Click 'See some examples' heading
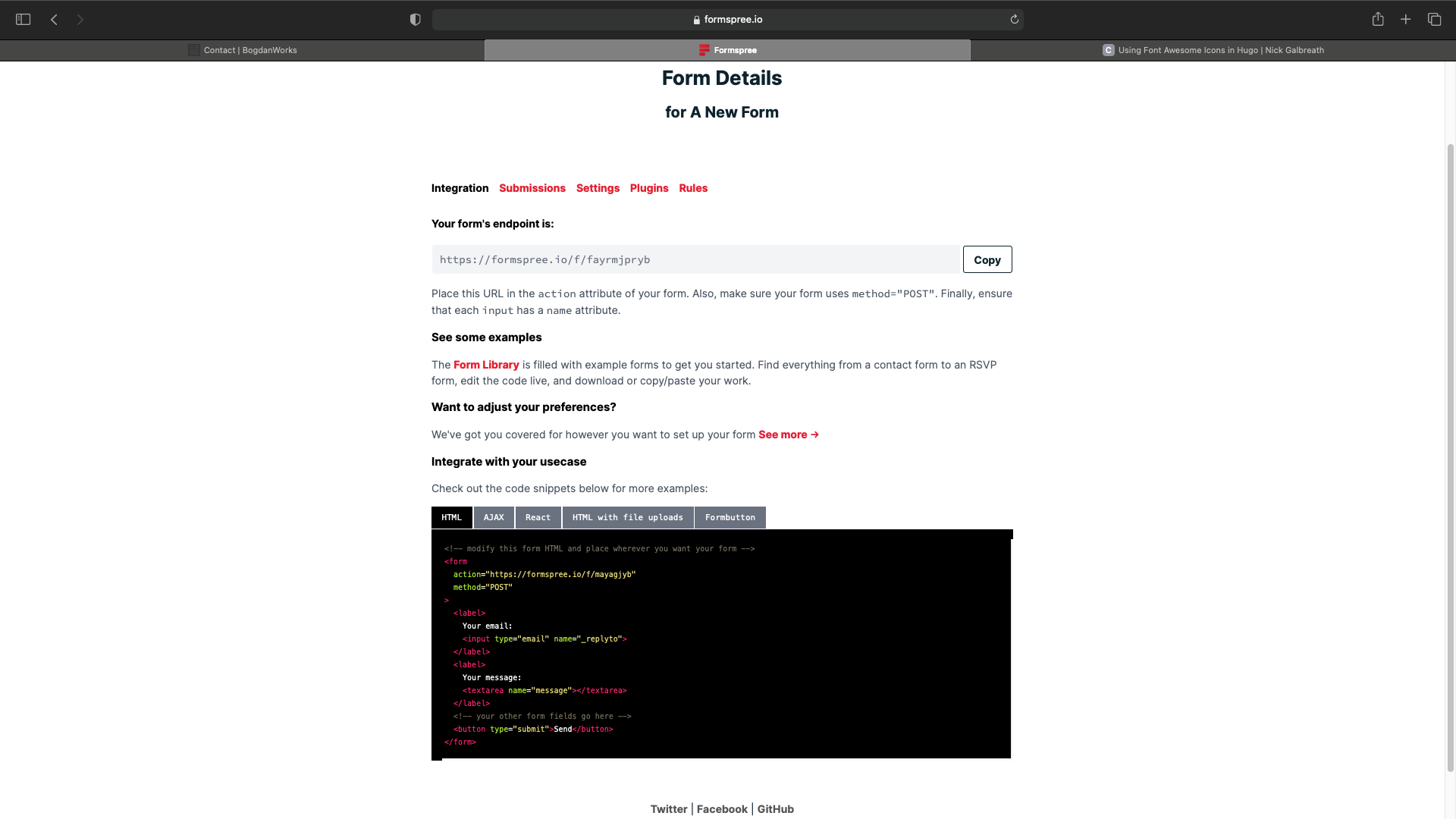Viewport: 1456px width, 819px height. [x=487, y=337]
